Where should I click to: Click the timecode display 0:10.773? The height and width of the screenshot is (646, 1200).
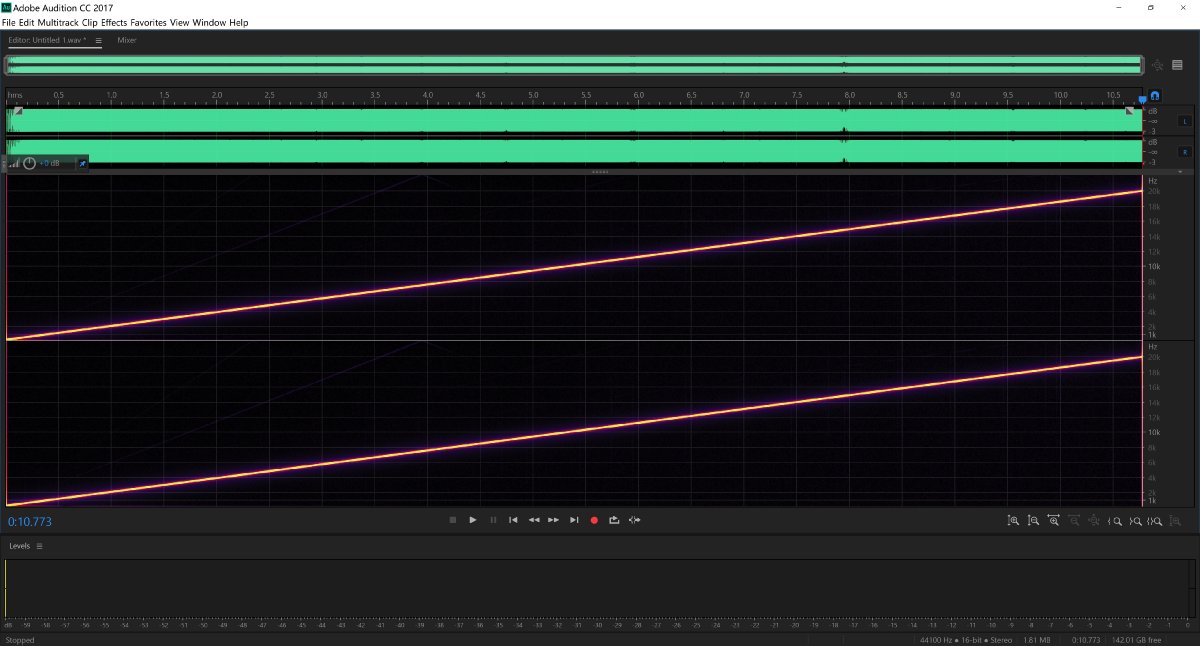point(30,522)
